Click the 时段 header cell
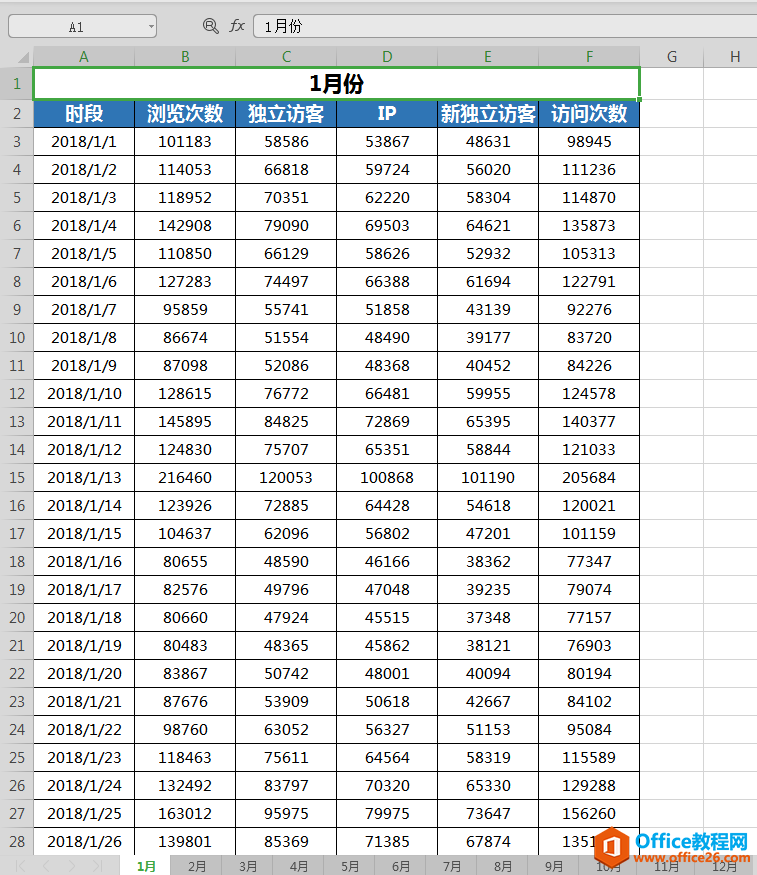Screen dimensions: 757x875 pyautogui.click(x=84, y=114)
